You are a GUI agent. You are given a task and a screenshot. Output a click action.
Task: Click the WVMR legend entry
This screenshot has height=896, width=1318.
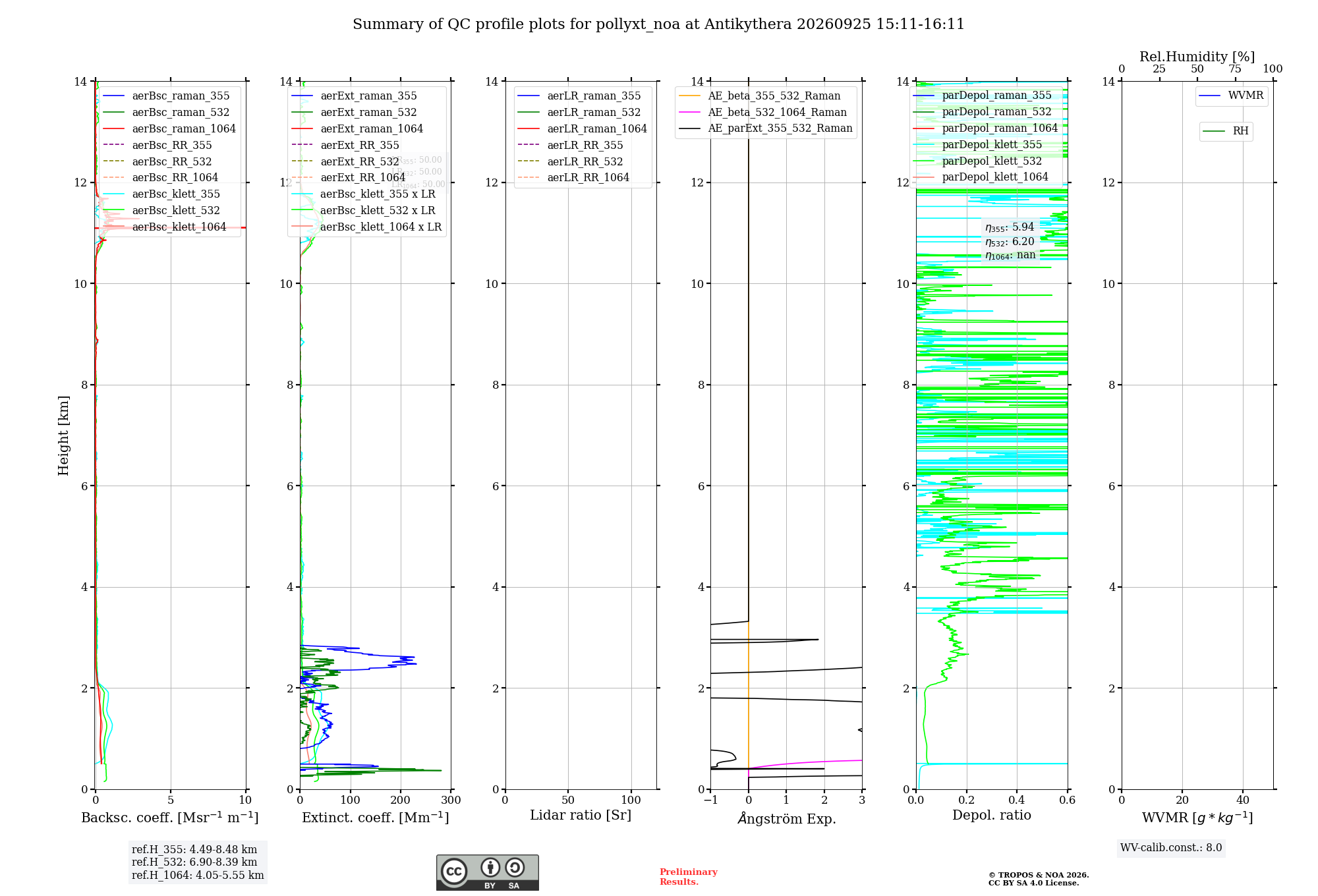tap(1232, 96)
